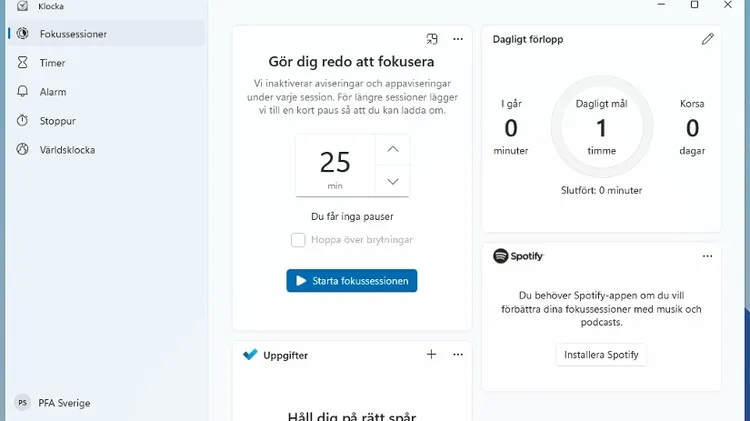This screenshot has height=421, width=750.
Task: Open the PFA Sverige account profile
Action: pyautogui.click(x=53, y=403)
